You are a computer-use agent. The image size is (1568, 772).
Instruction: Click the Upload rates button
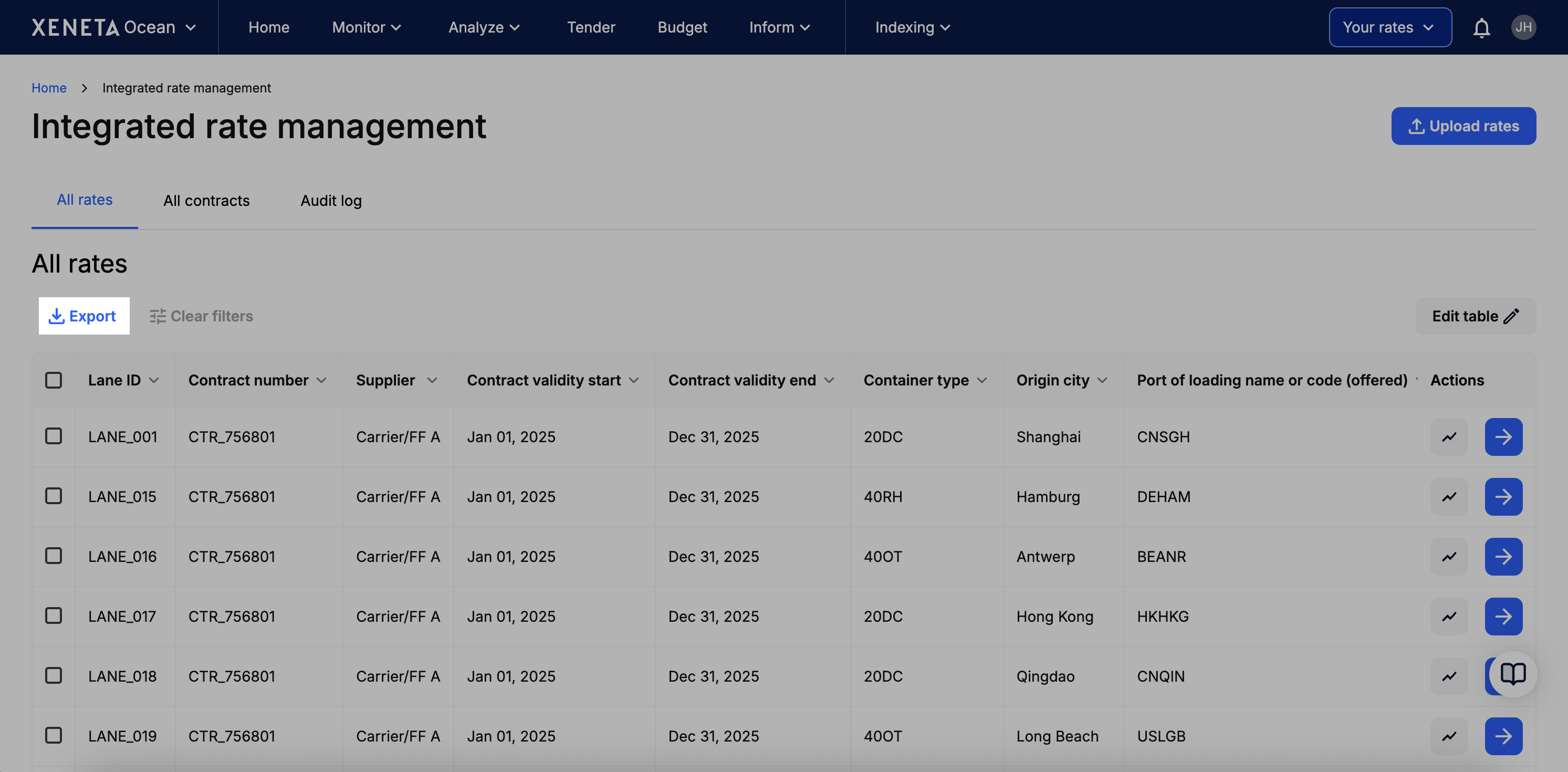[x=1462, y=126]
